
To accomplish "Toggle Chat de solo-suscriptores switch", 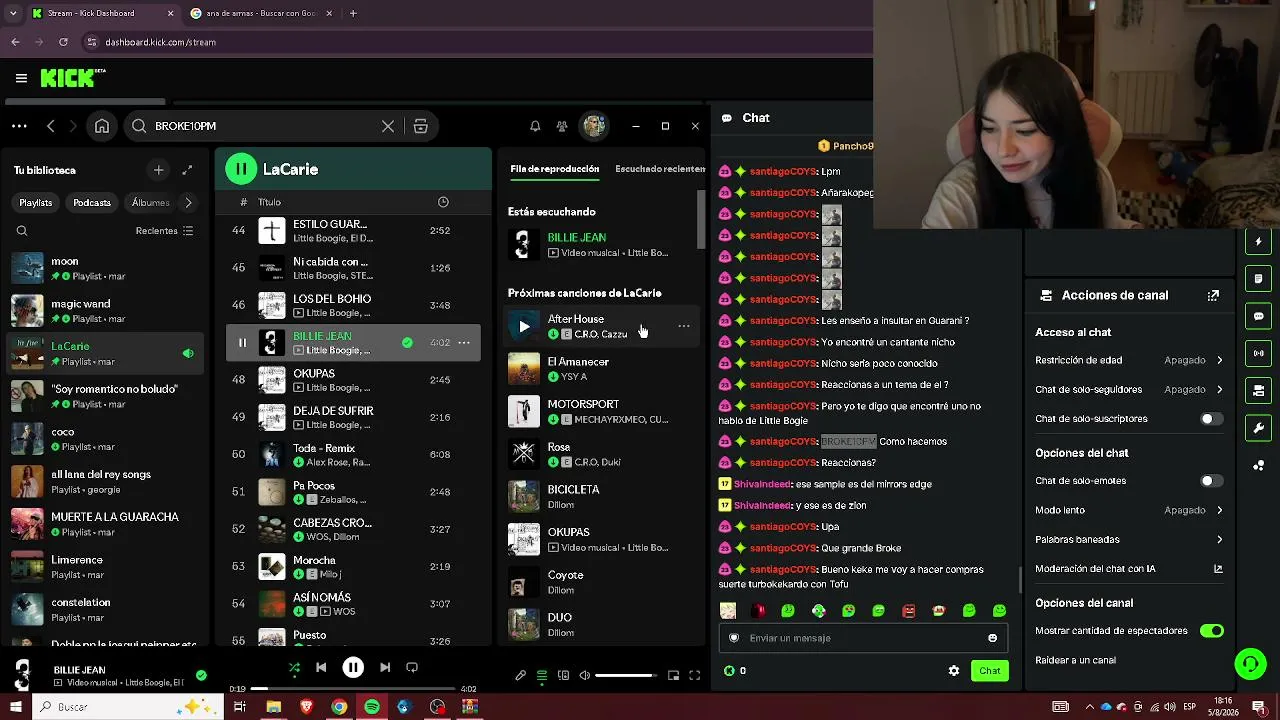I will [1211, 419].
